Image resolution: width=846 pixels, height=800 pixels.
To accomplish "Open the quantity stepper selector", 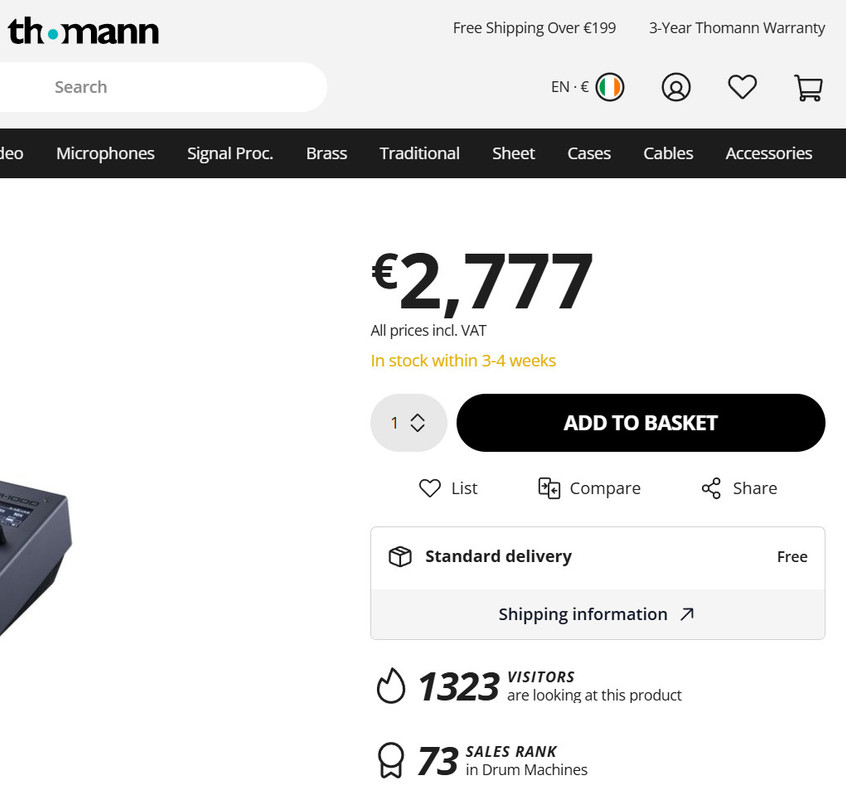I will [408, 422].
